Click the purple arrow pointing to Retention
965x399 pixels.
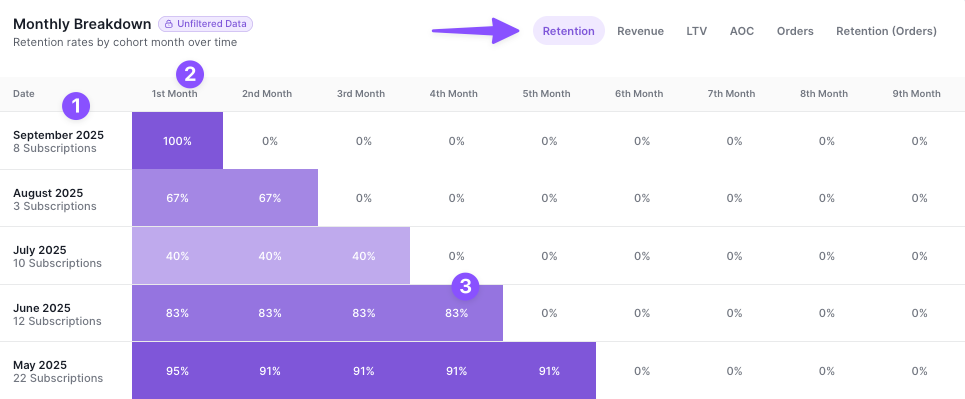pyautogui.click(x=475, y=30)
